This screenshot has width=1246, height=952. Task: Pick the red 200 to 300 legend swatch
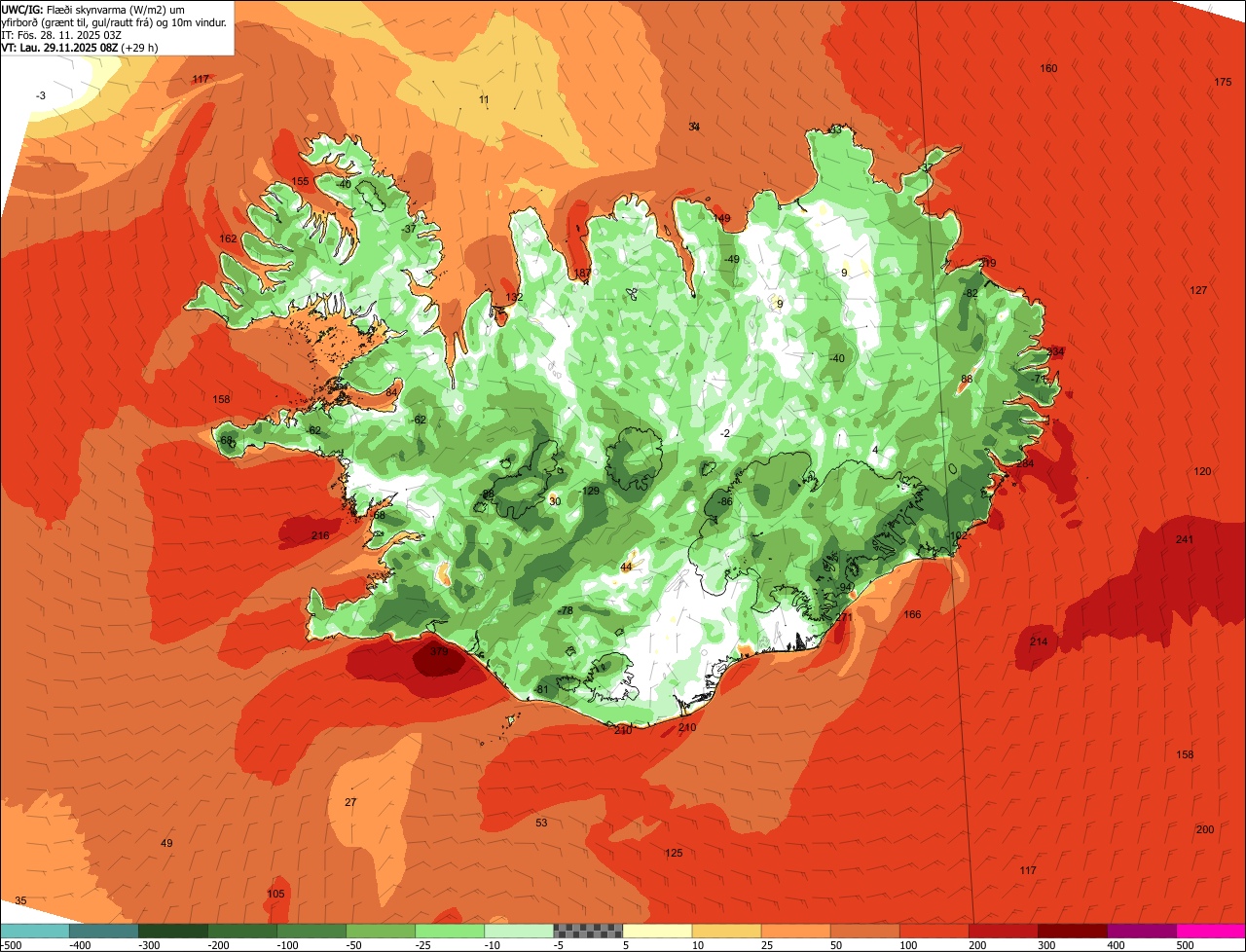(1003, 931)
